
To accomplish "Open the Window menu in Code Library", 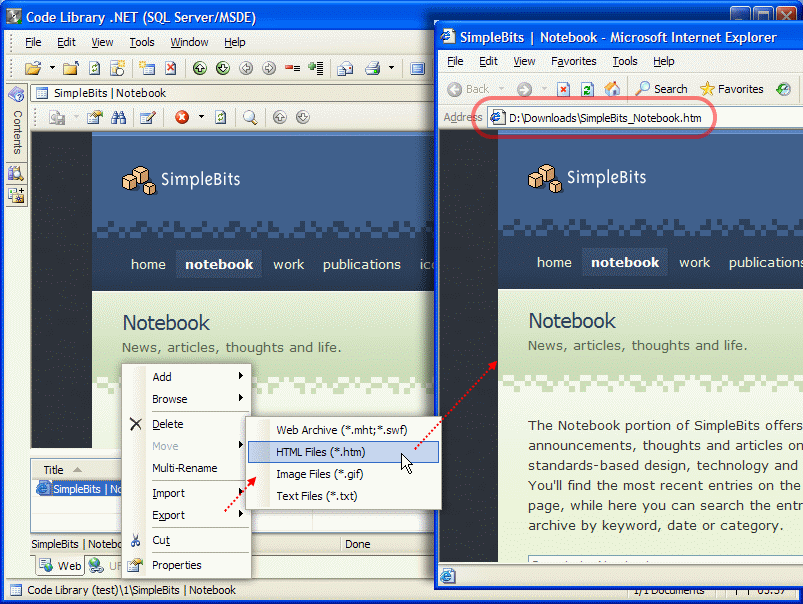I will (189, 43).
